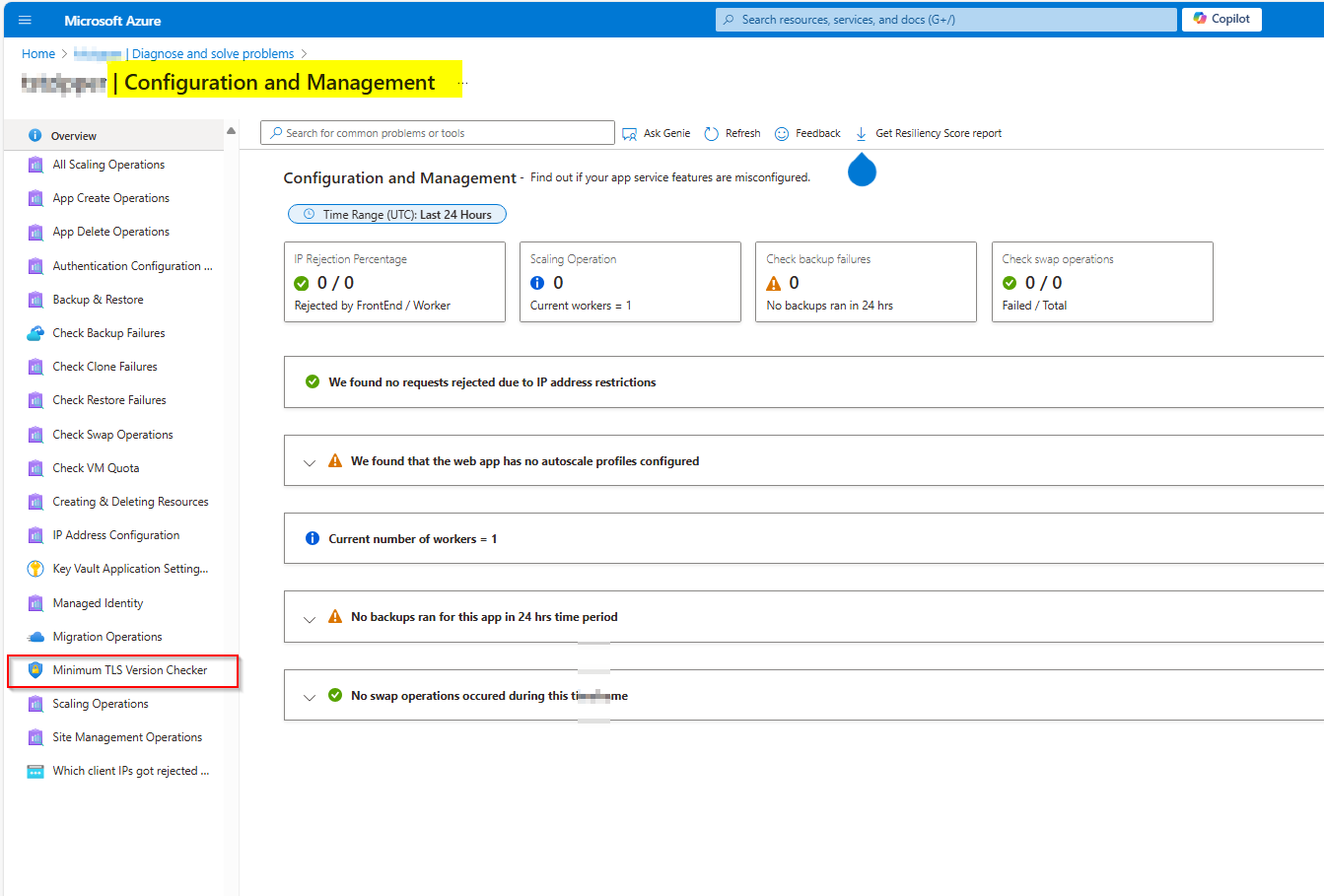Image resolution: width=1324 pixels, height=896 pixels.
Task: Select the Migration Operations cloud icon
Action: 36,637
